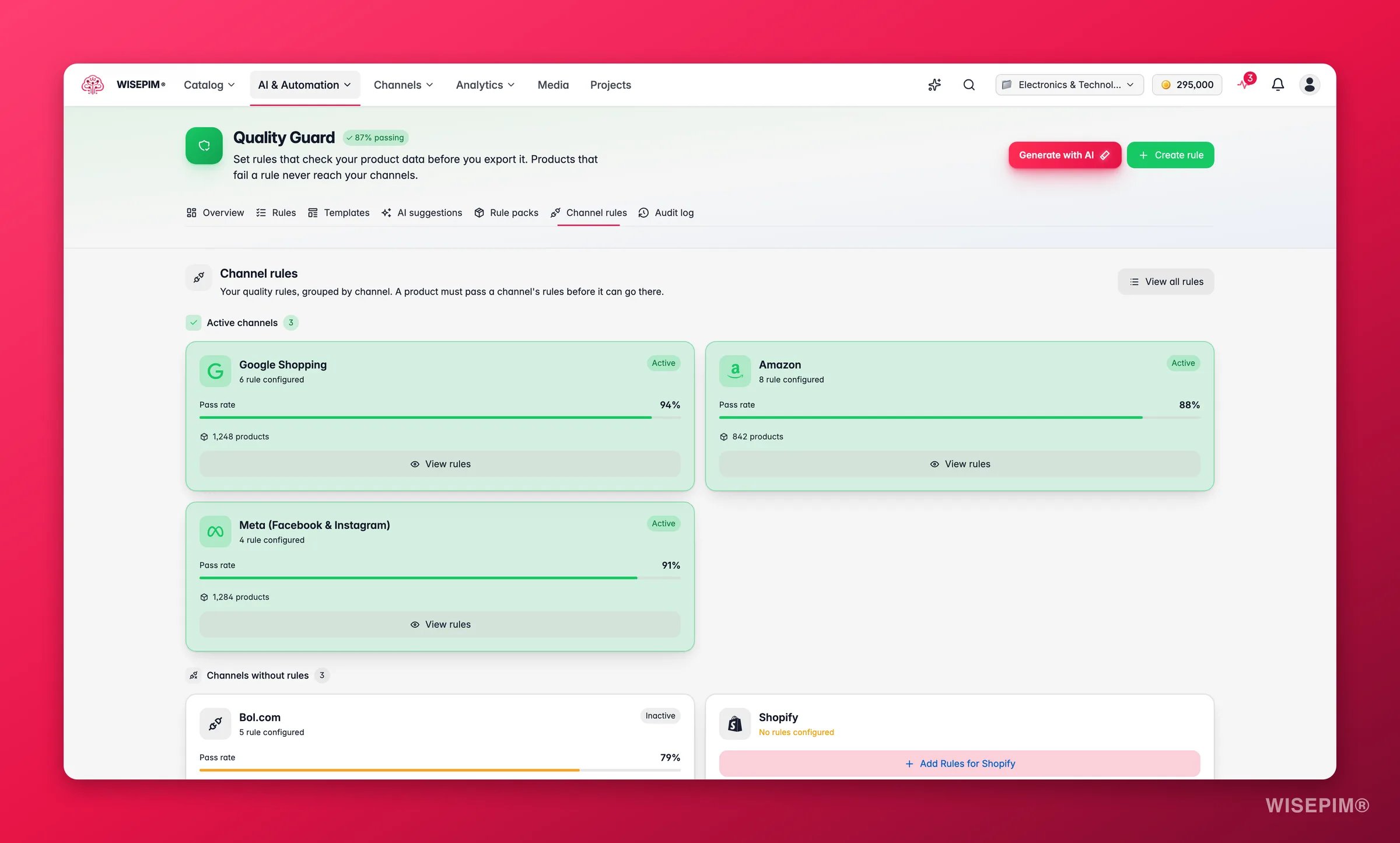This screenshot has height=843, width=1400.
Task: Click the "8 rule configured" text
Action: click(x=792, y=380)
